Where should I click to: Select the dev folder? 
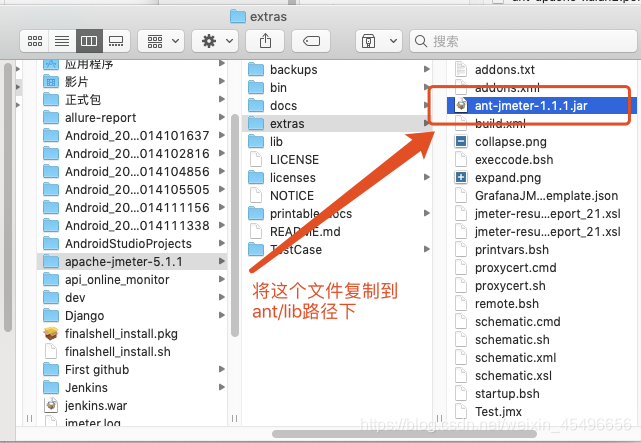tap(132, 298)
